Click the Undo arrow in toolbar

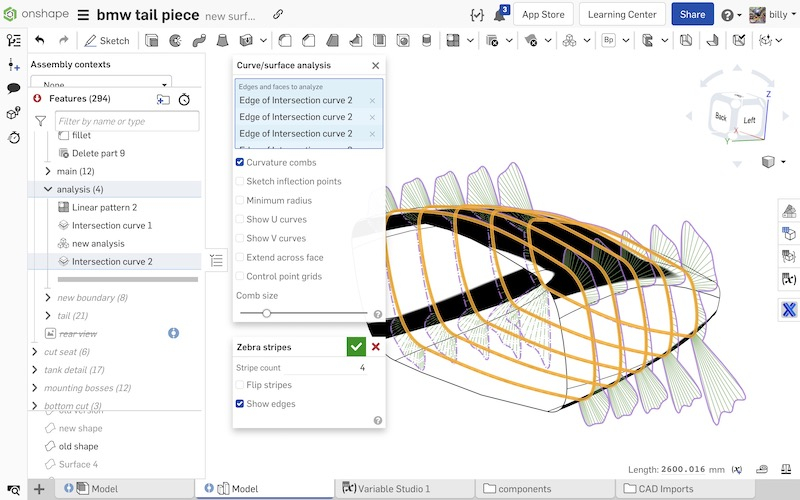(x=40, y=40)
